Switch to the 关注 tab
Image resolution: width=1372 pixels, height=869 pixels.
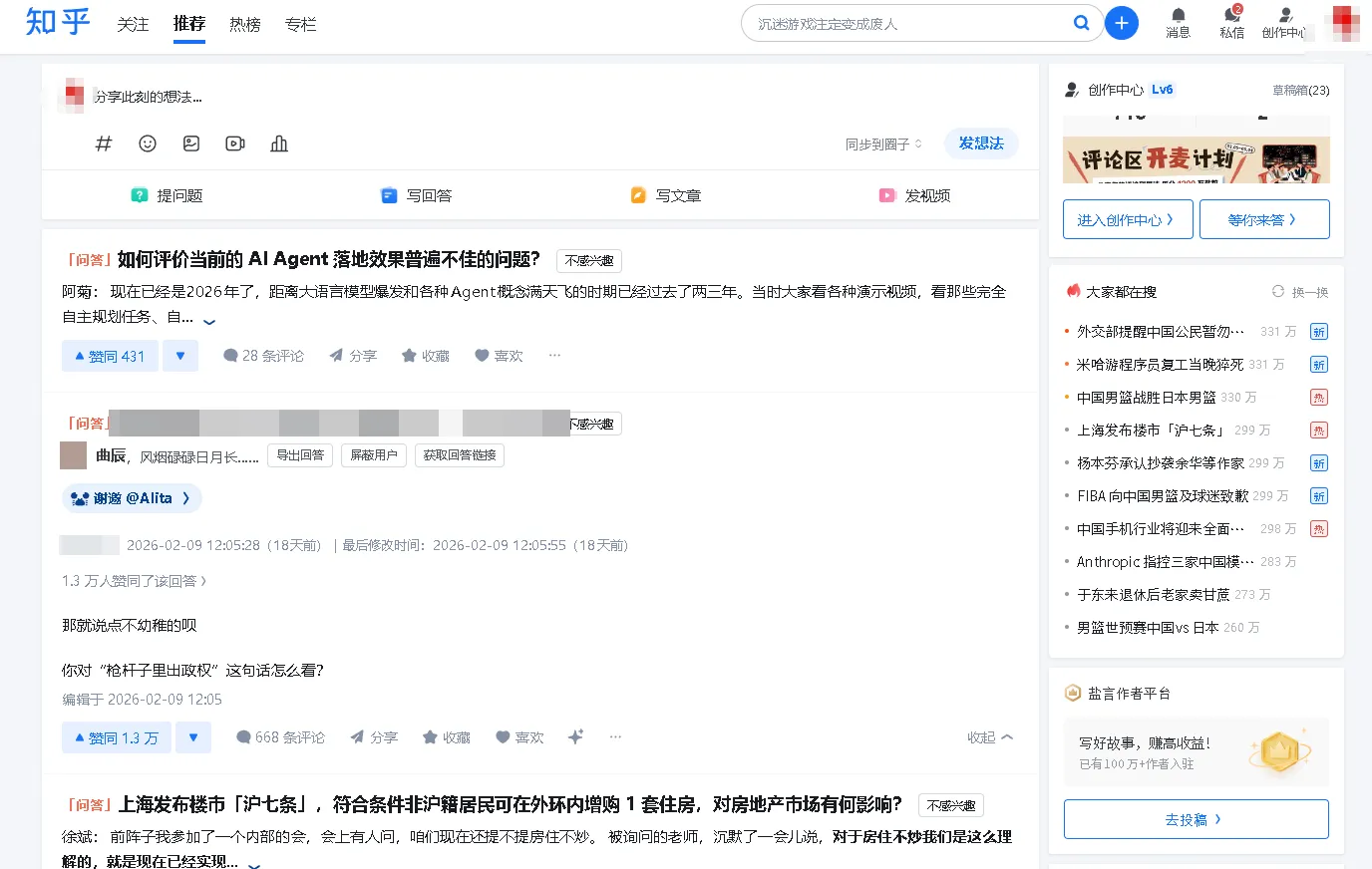click(132, 25)
